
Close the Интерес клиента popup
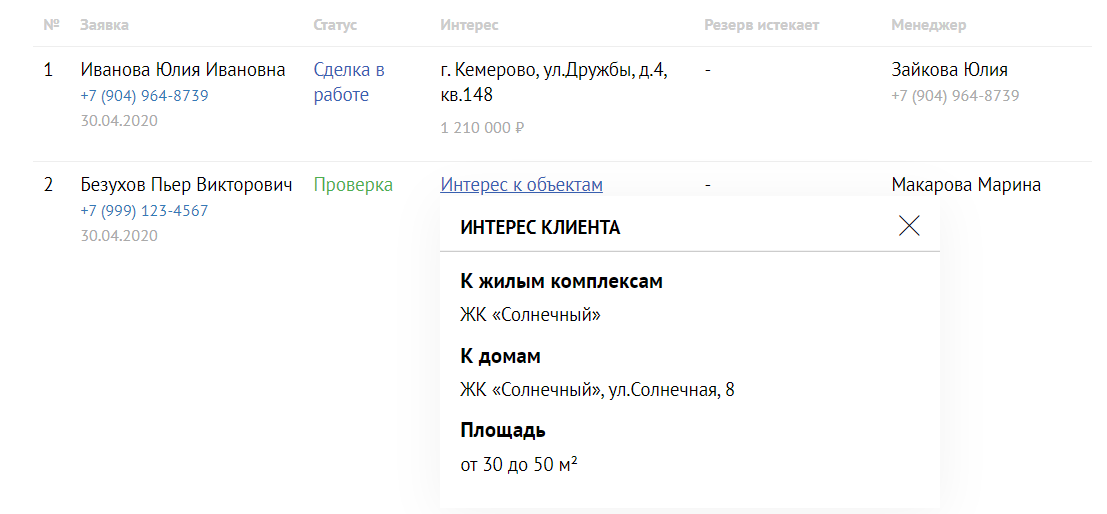point(909,226)
